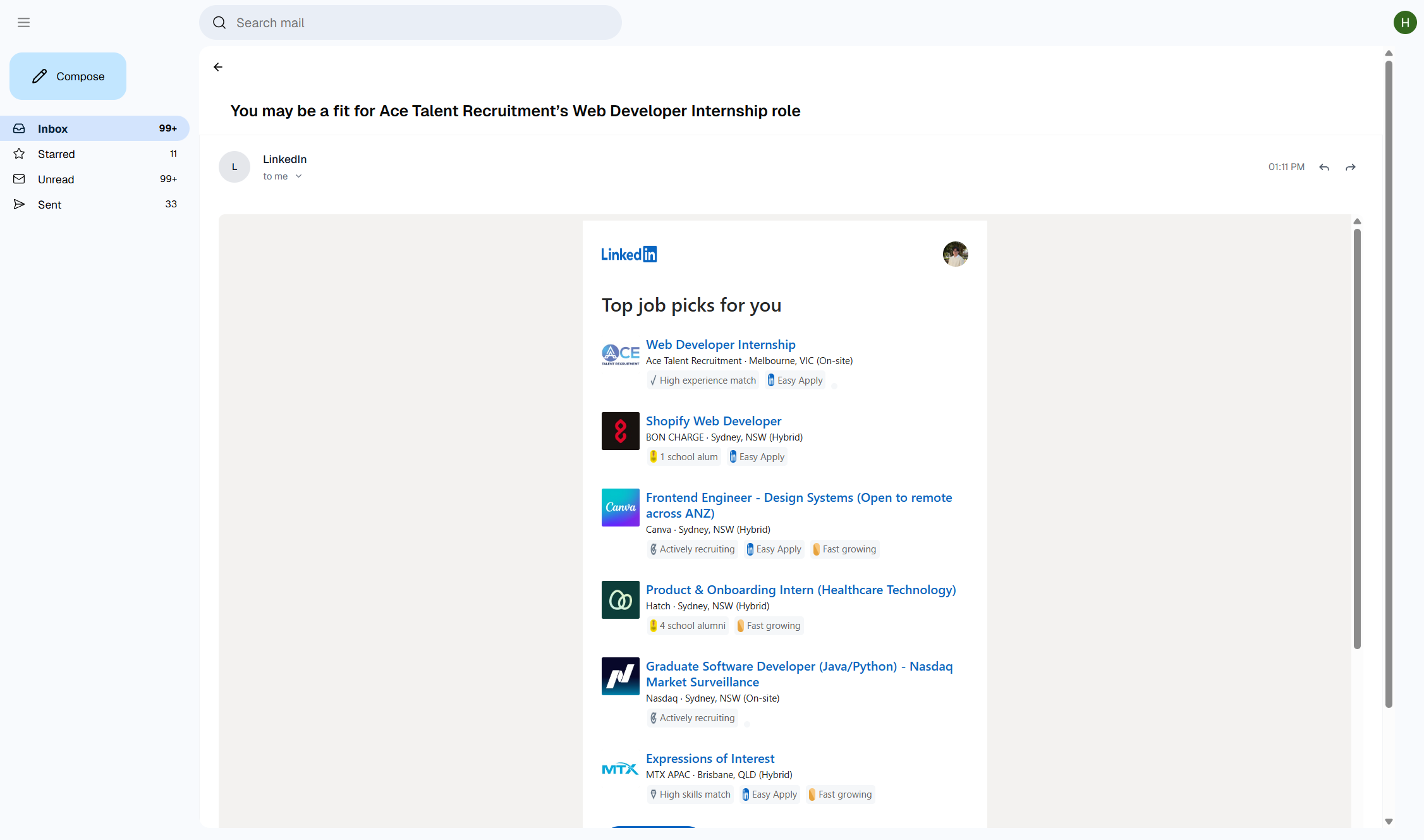Open the MTX company logo

620,769
